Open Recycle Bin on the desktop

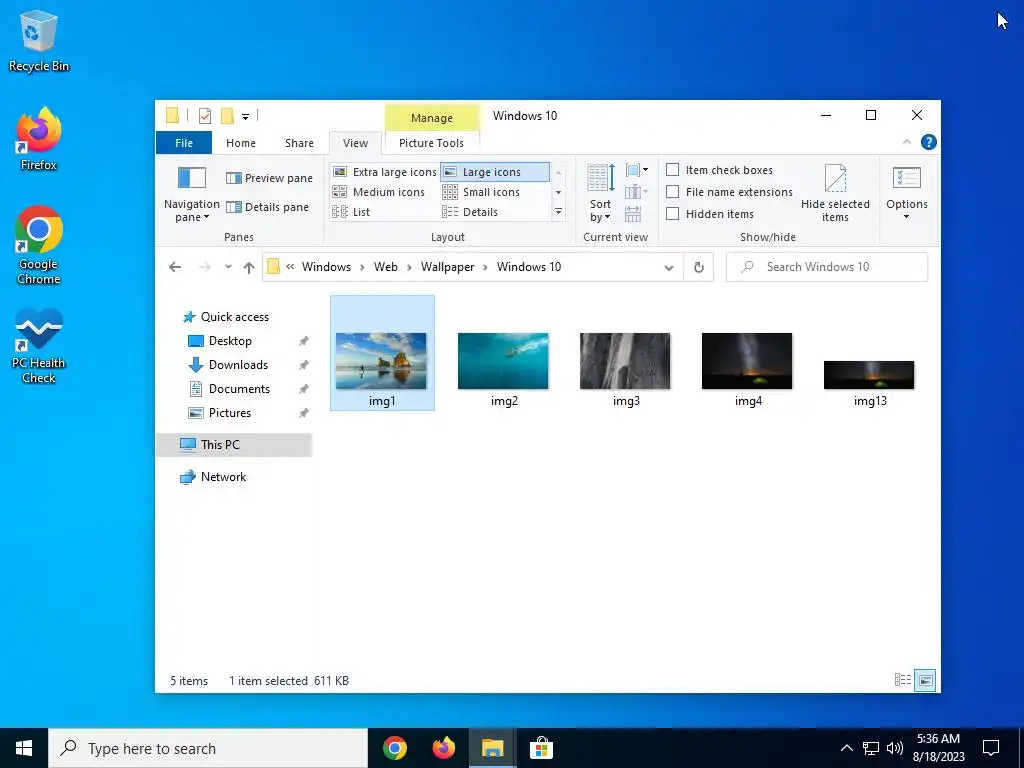[x=39, y=40]
